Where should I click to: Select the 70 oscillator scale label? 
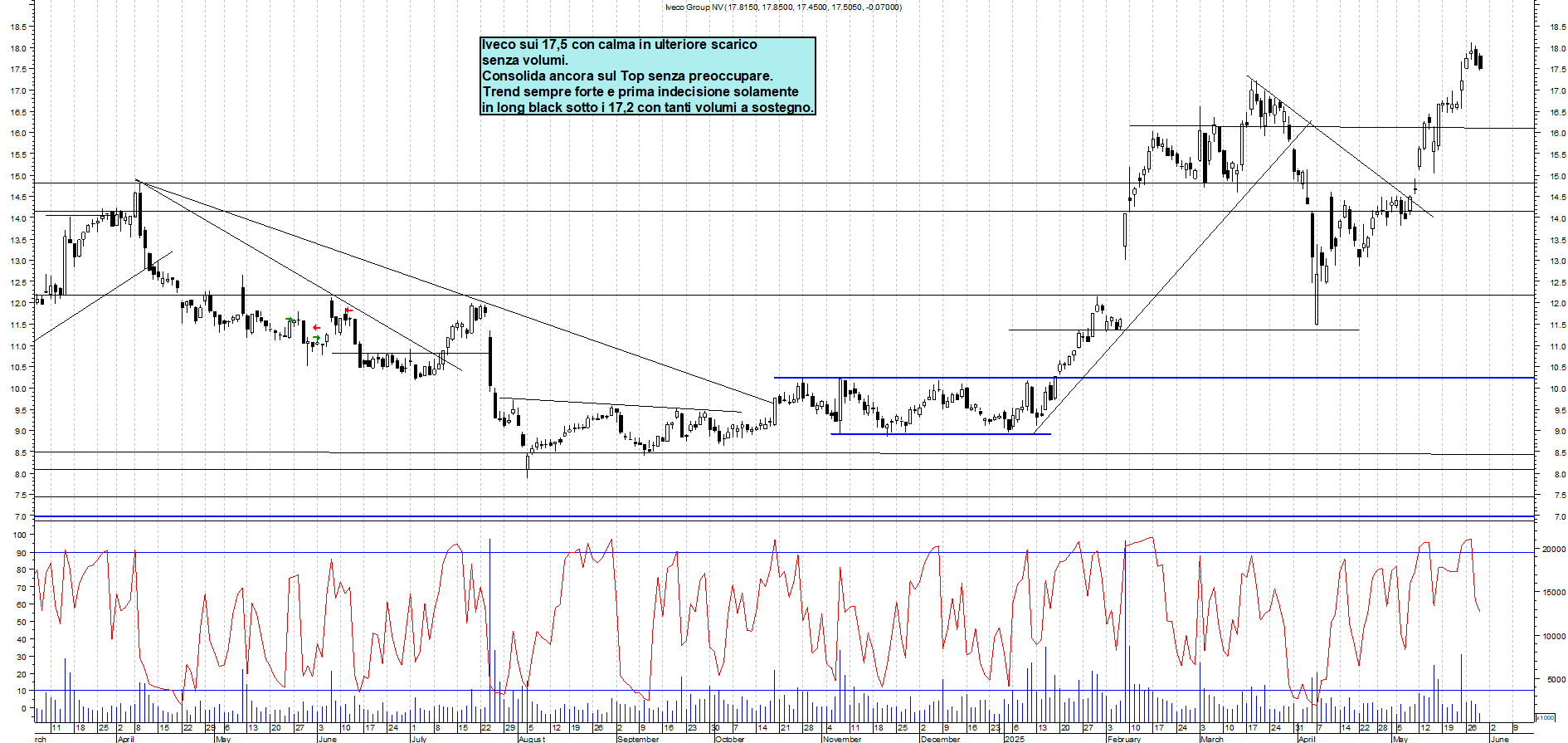point(21,588)
